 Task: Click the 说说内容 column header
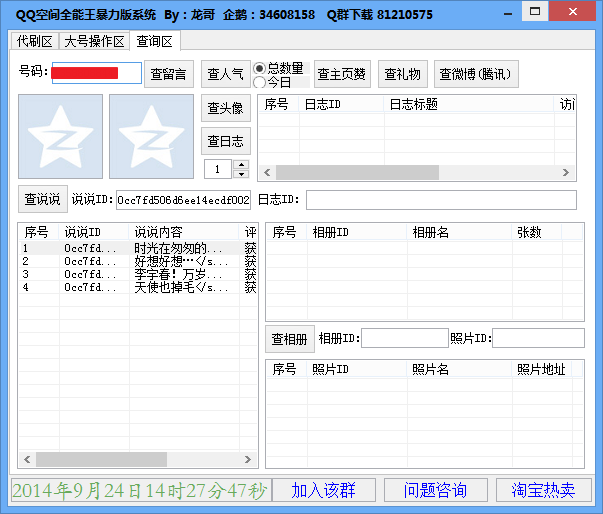point(184,232)
